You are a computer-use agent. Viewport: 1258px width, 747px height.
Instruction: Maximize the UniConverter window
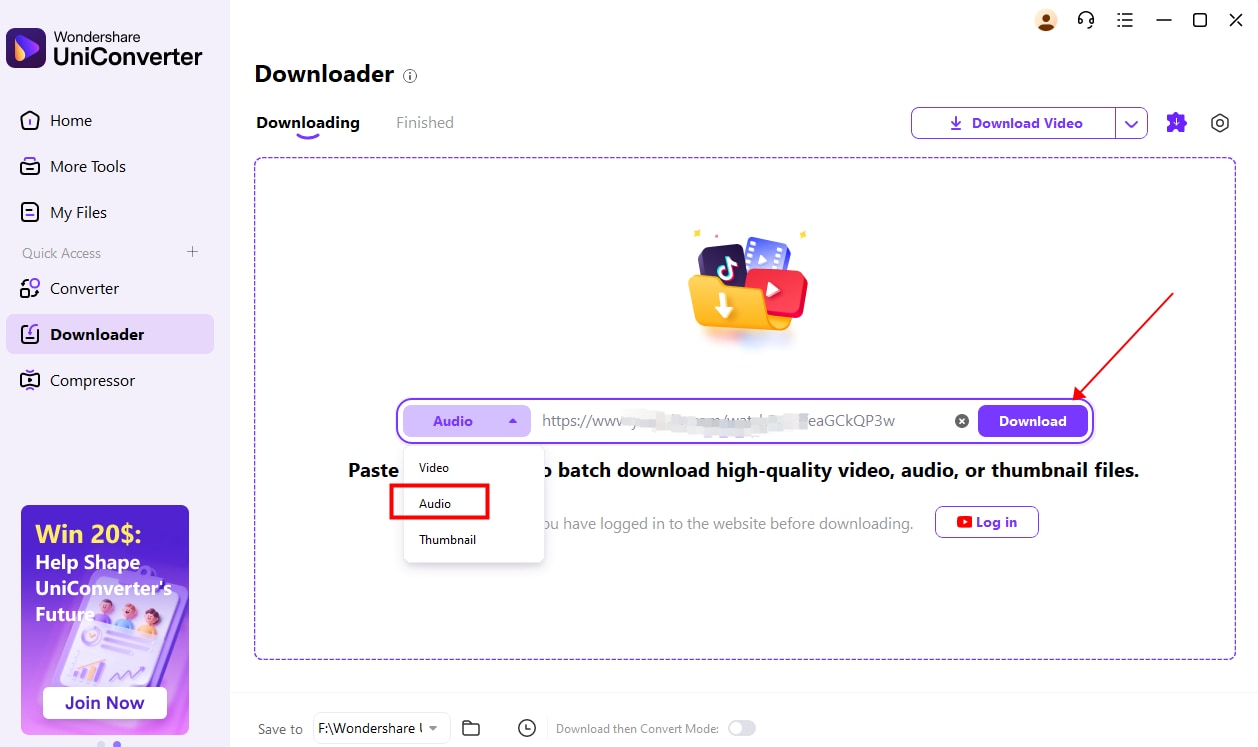[x=1200, y=20]
